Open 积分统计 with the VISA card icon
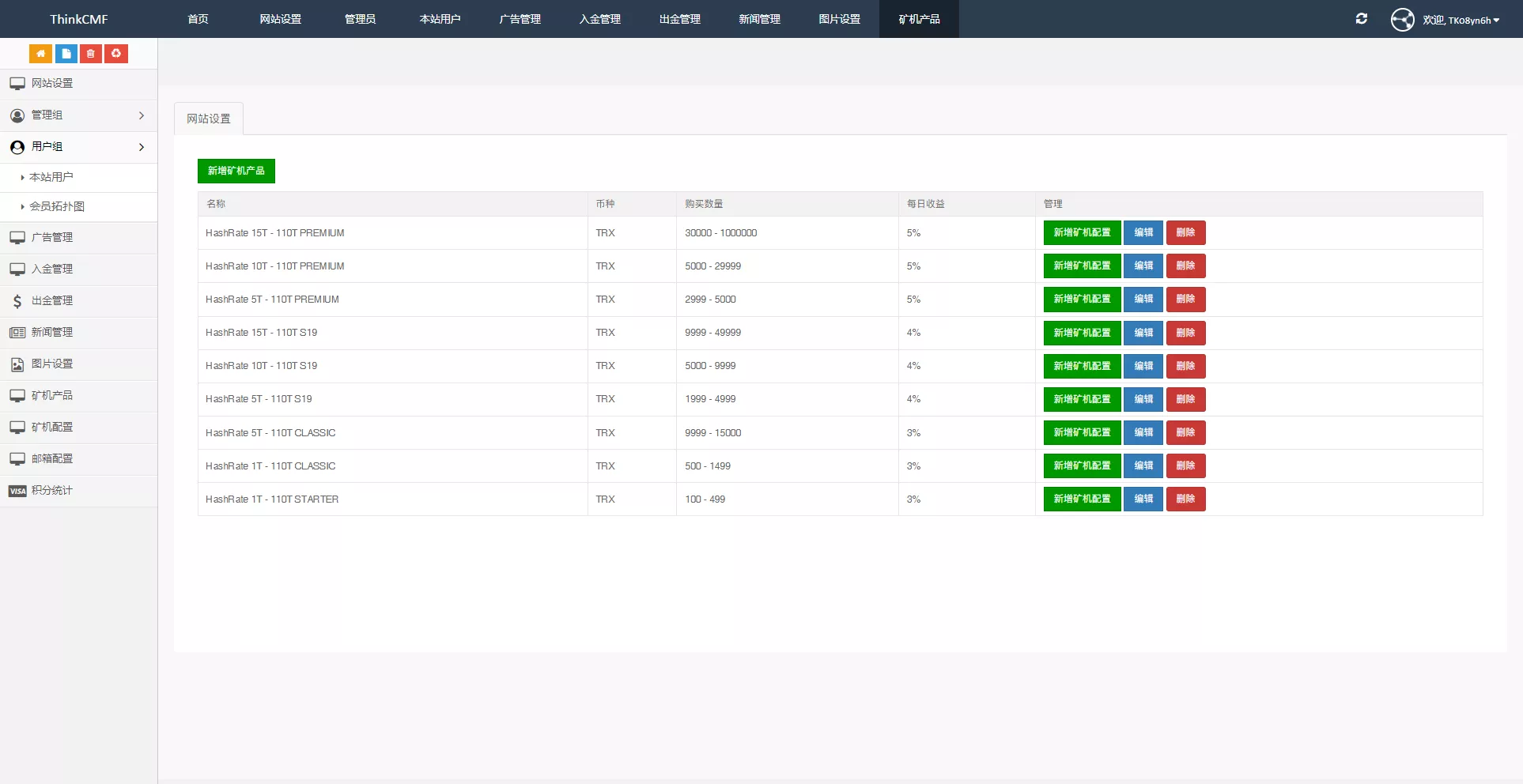The height and width of the screenshot is (784, 1523). (x=51, y=491)
